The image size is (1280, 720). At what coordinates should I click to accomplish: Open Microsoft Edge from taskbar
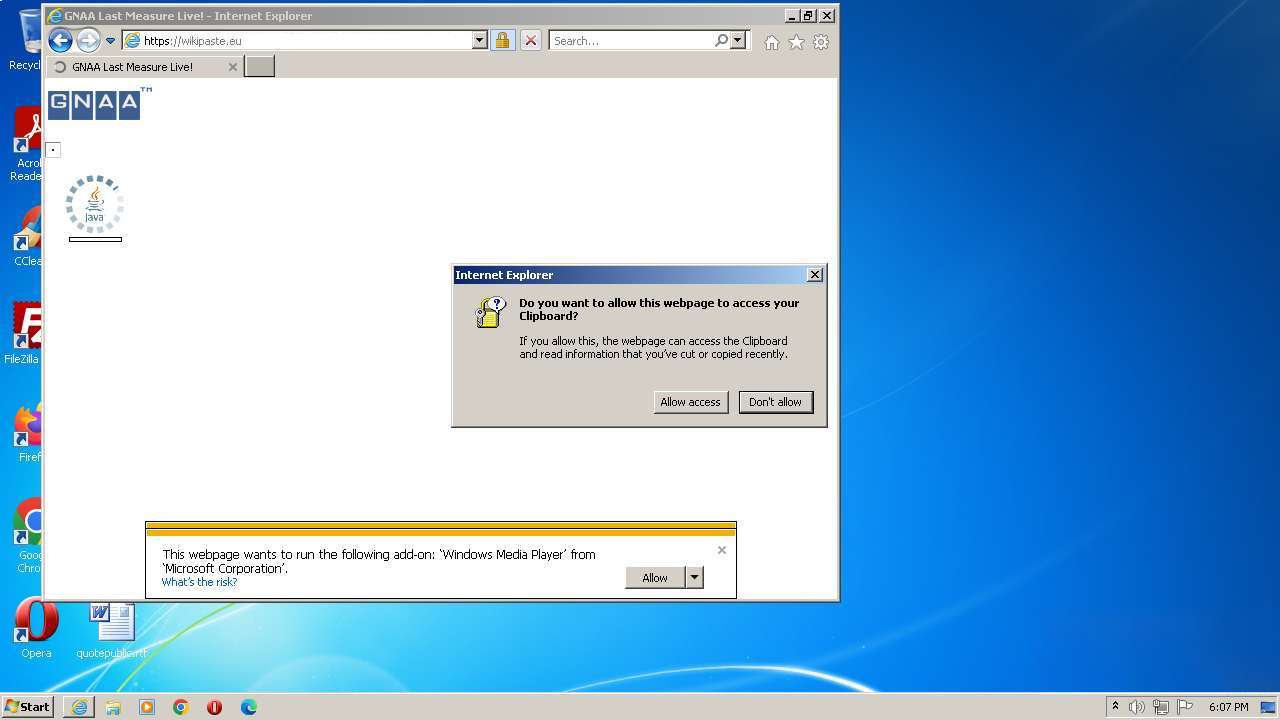click(249, 707)
